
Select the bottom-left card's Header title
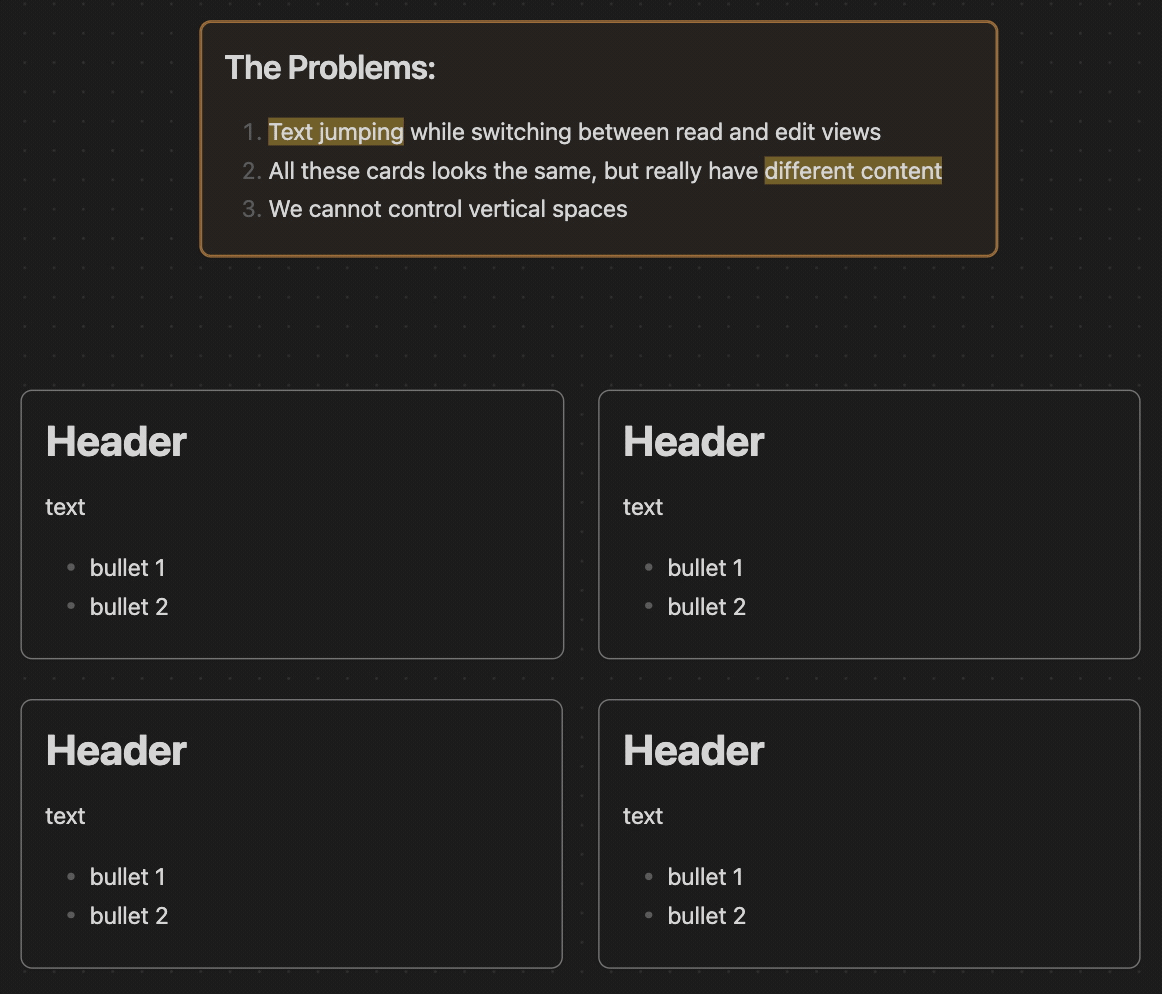click(116, 751)
